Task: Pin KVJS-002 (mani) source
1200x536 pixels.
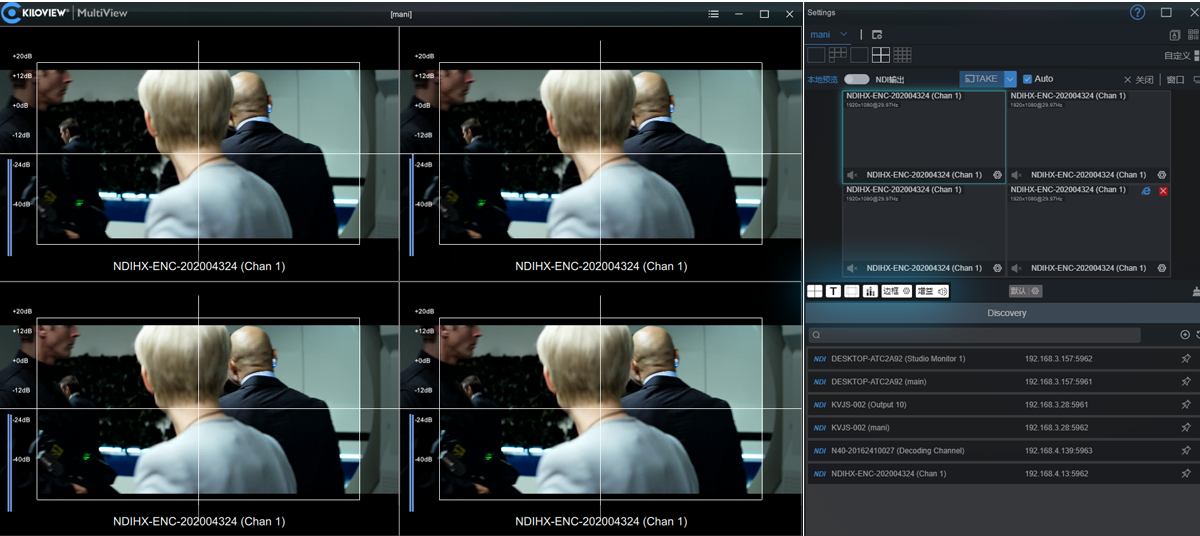Action: click(1186, 427)
